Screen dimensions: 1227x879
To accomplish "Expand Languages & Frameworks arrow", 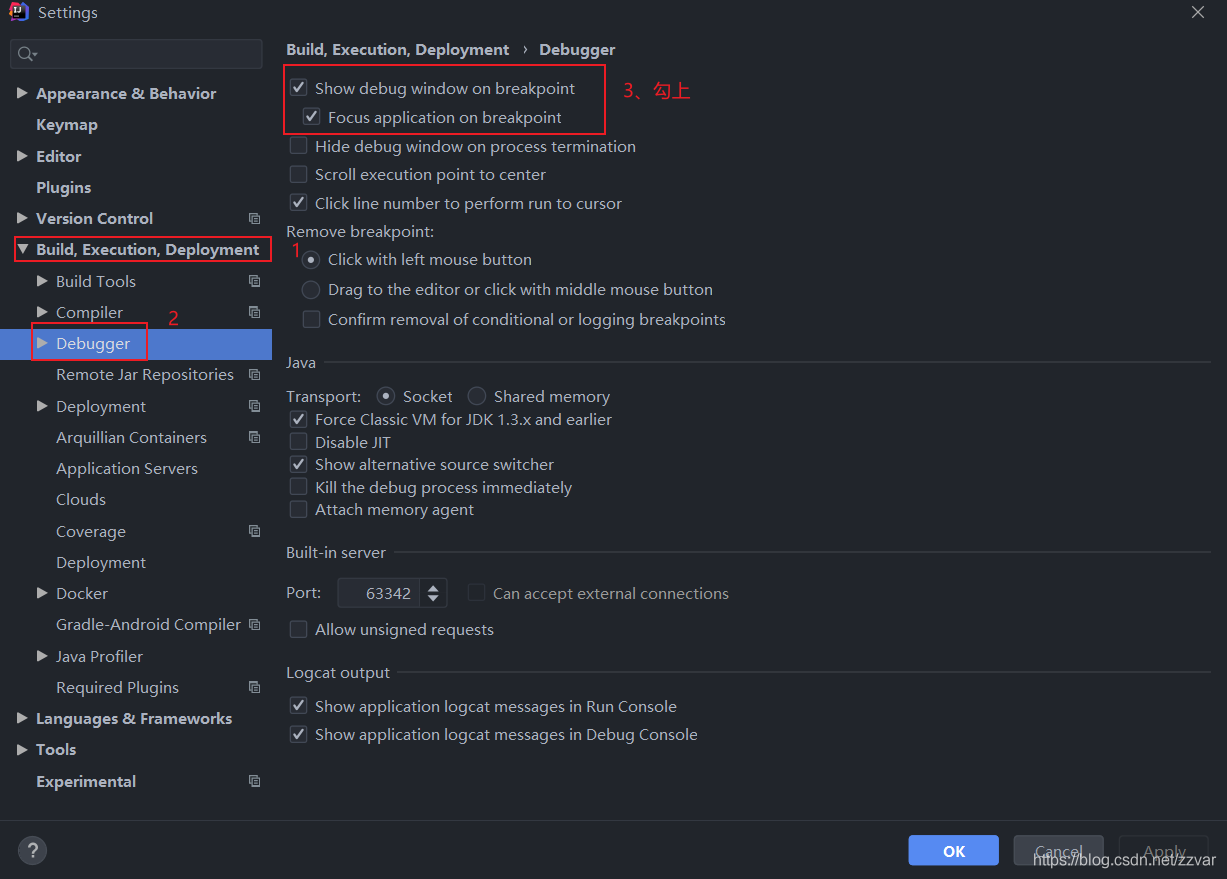I will [x=22, y=718].
